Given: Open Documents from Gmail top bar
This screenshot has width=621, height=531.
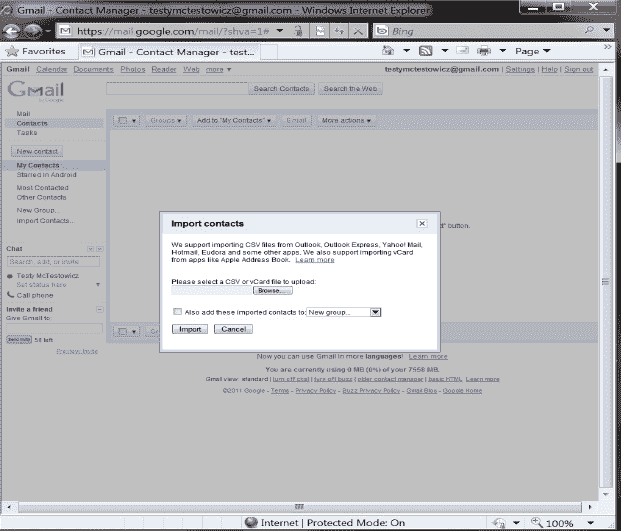Looking at the screenshot, I should tap(93, 69).
